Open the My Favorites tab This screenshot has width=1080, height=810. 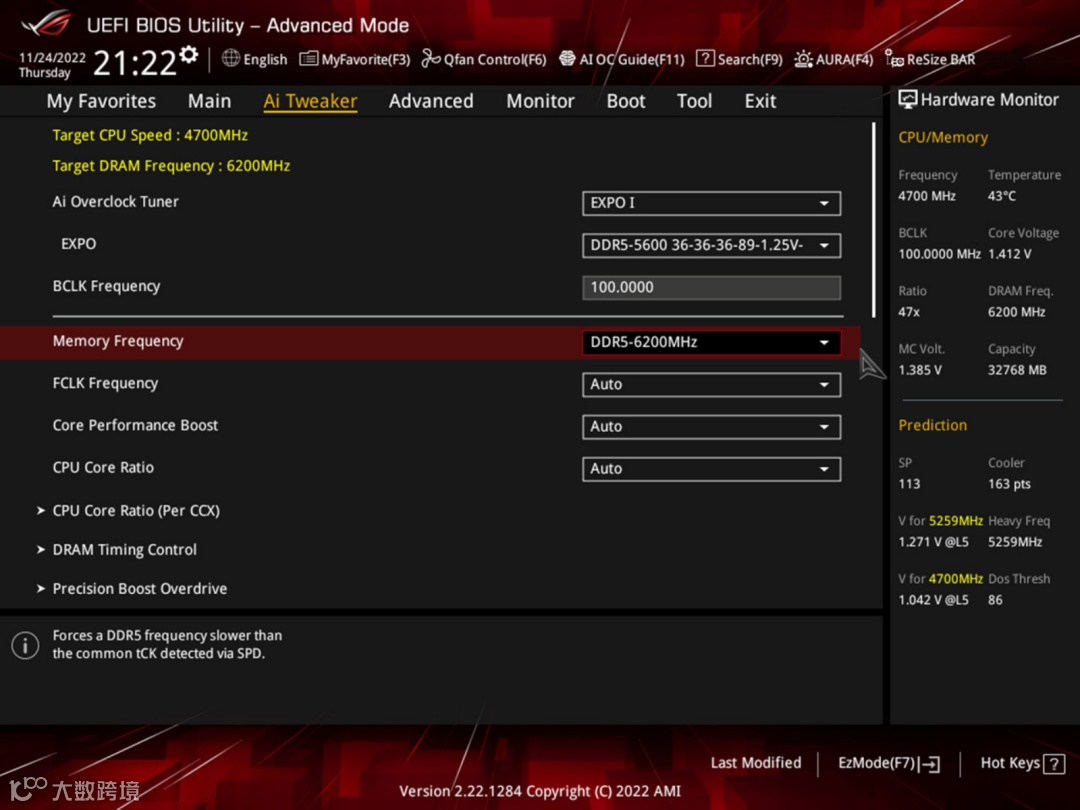[x=101, y=101]
